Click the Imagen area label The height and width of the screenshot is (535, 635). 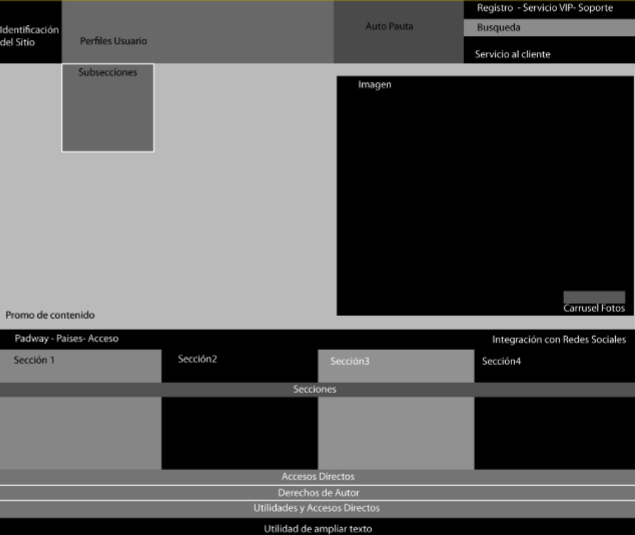click(375, 85)
